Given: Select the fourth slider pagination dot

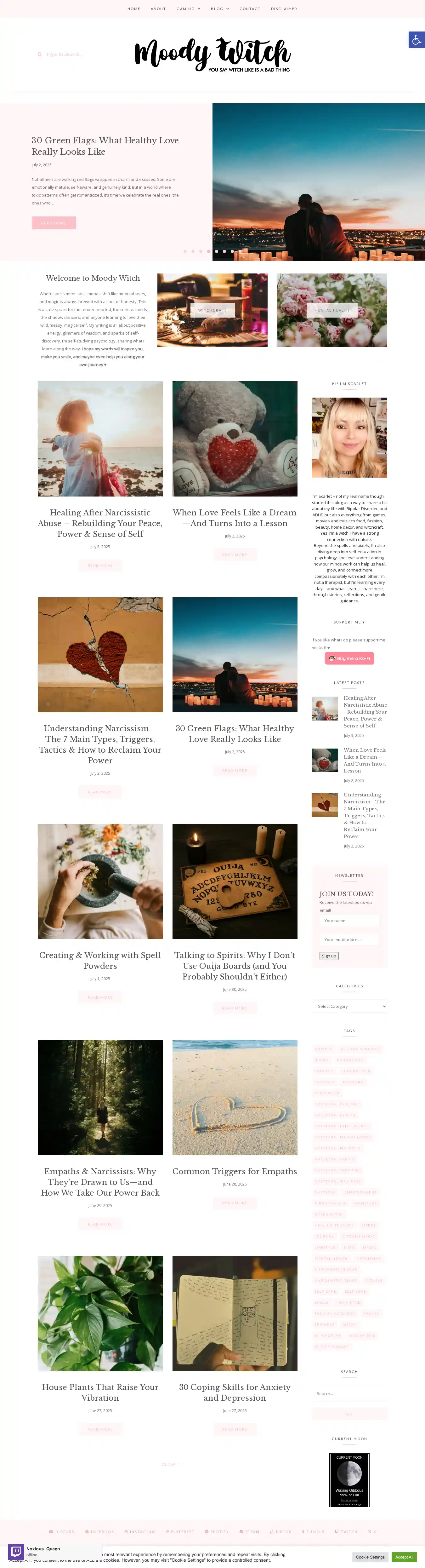Looking at the screenshot, I should (208, 251).
